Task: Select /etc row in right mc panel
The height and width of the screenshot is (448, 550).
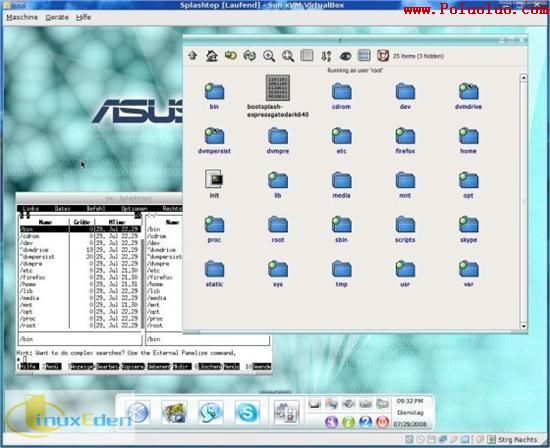Action: click(164, 270)
